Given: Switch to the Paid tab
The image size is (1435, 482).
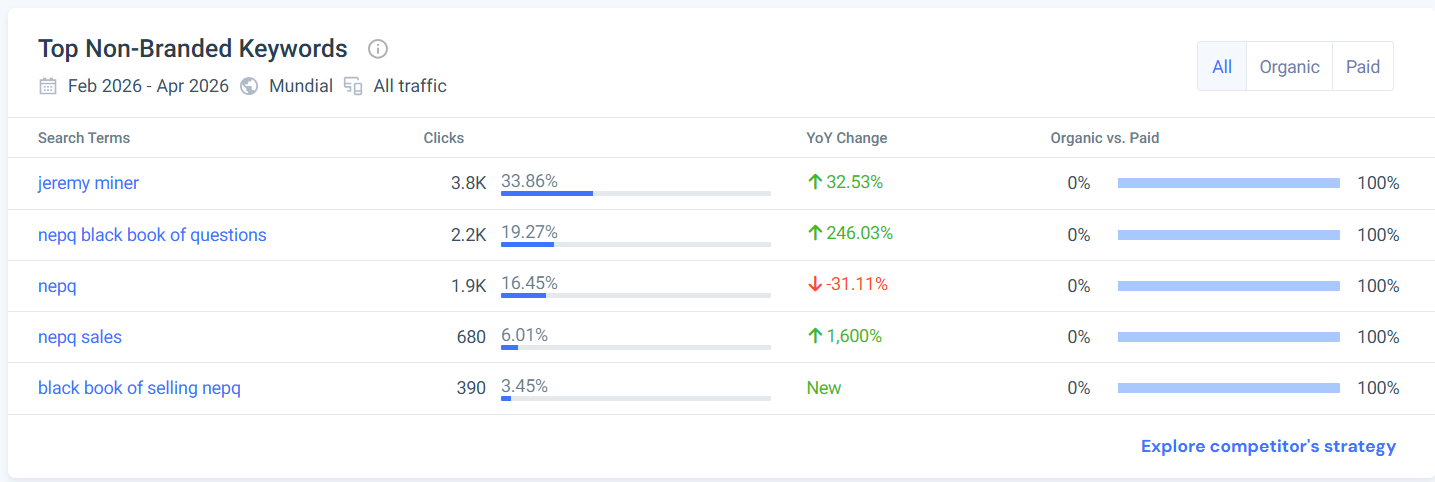Looking at the screenshot, I should click(x=1363, y=67).
